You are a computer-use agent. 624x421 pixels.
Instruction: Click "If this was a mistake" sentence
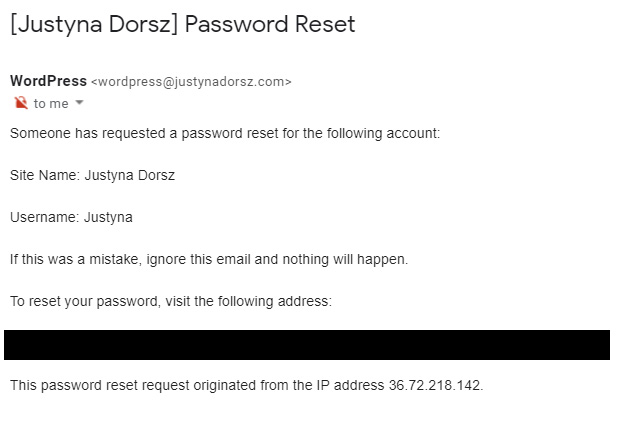click(x=74, y=259)
